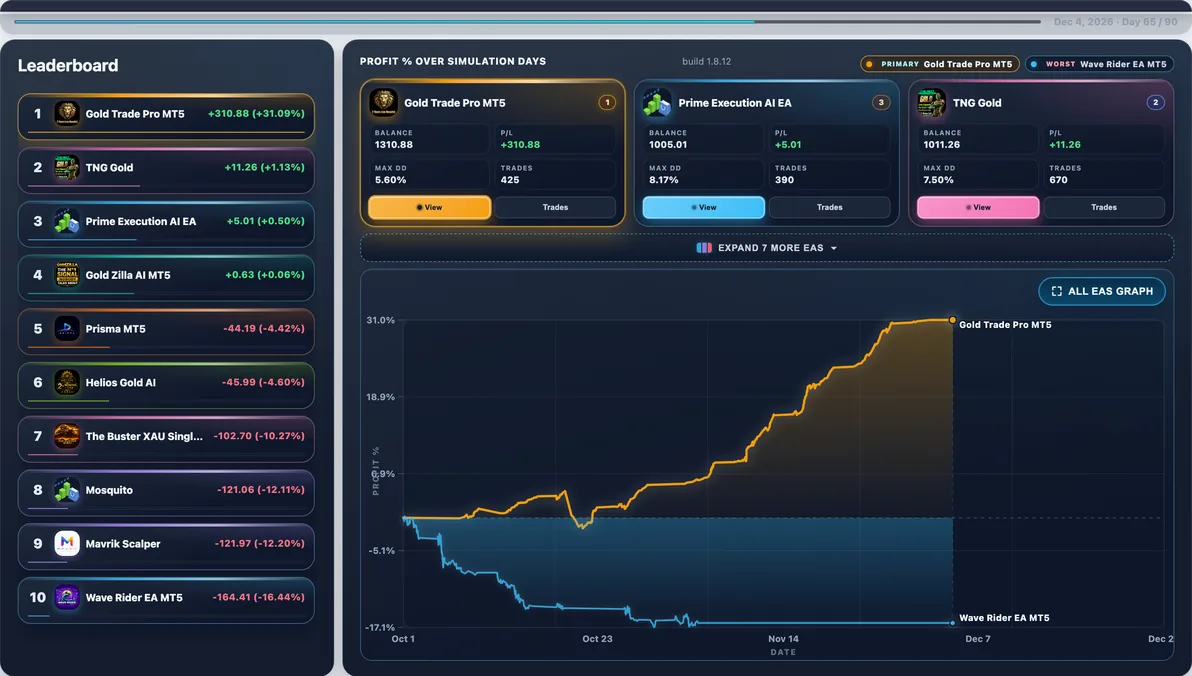The image size is (1192, 676).
Task: Click Wave Rider EA MT5 chart line label
Action: click(x=1004, y=618)
